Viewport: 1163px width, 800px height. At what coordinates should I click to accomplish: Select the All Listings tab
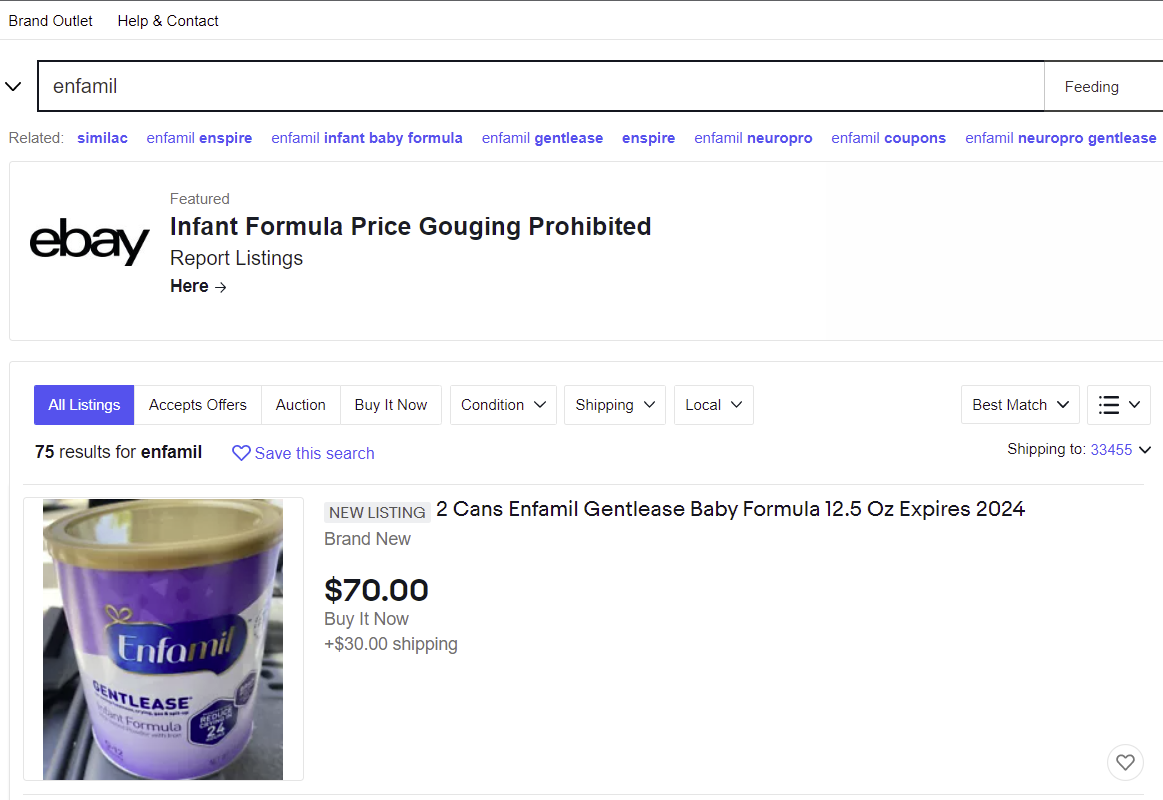pos(84,405)
